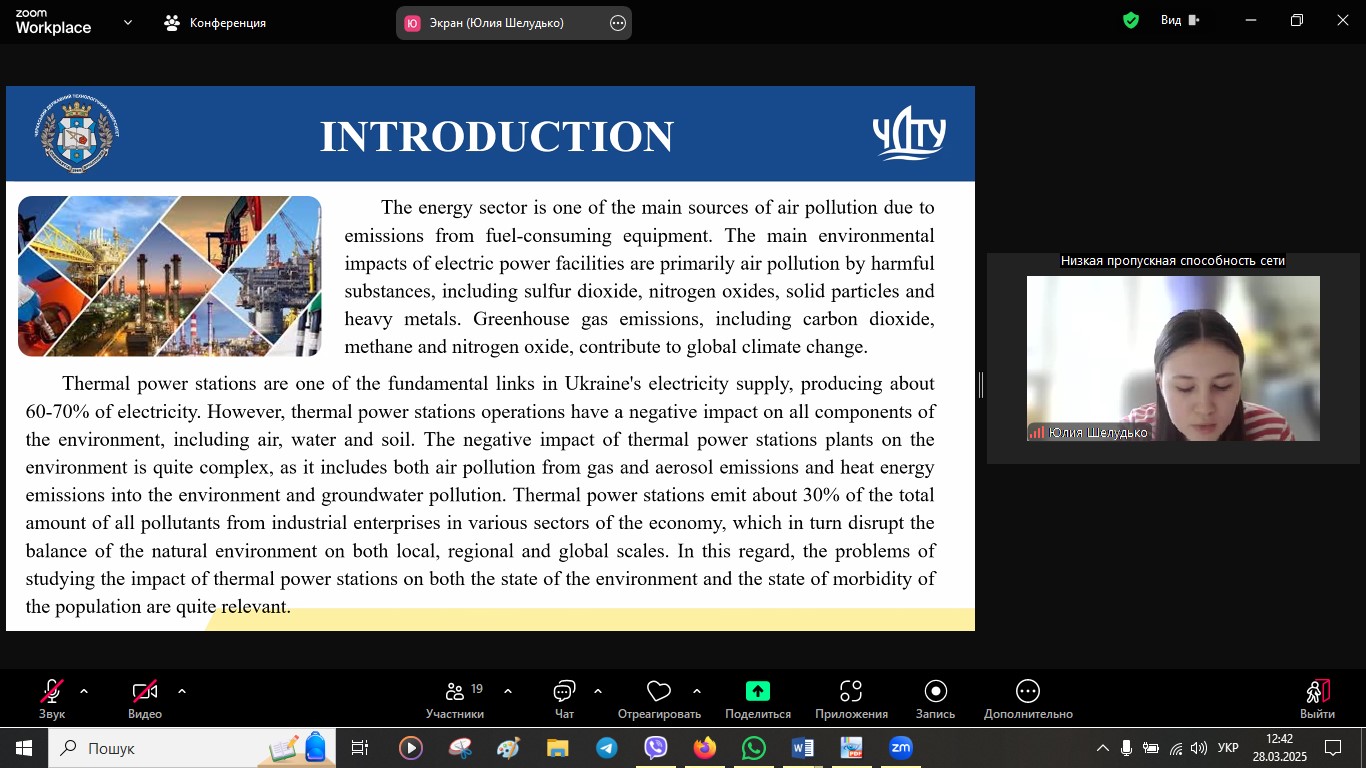Viewport: 1366px width, 768px height.
Task: Open the Zoom Workplace dropdown chevron
Action: coord(128,22)
